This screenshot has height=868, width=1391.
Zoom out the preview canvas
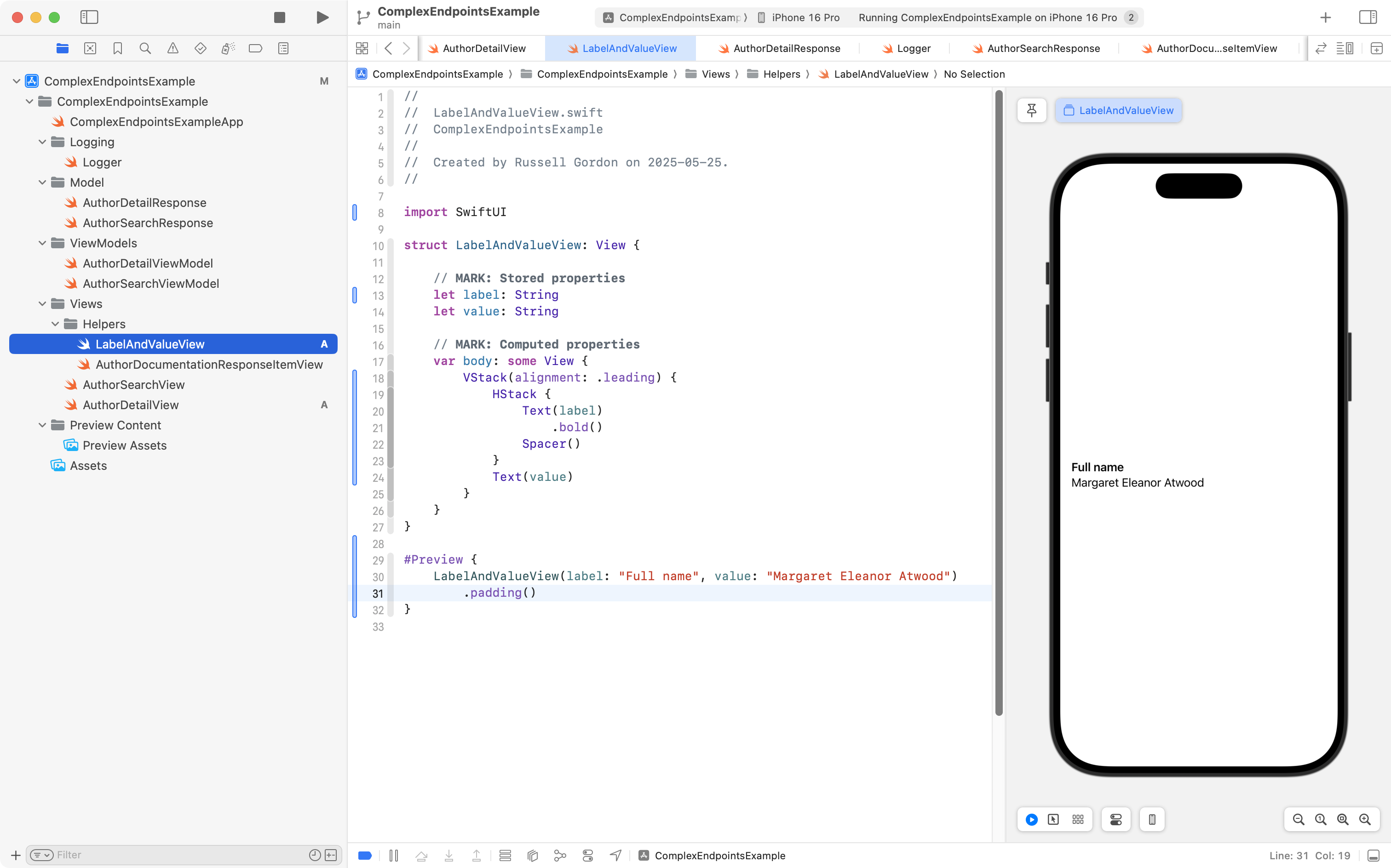(x=1299, y=819)
